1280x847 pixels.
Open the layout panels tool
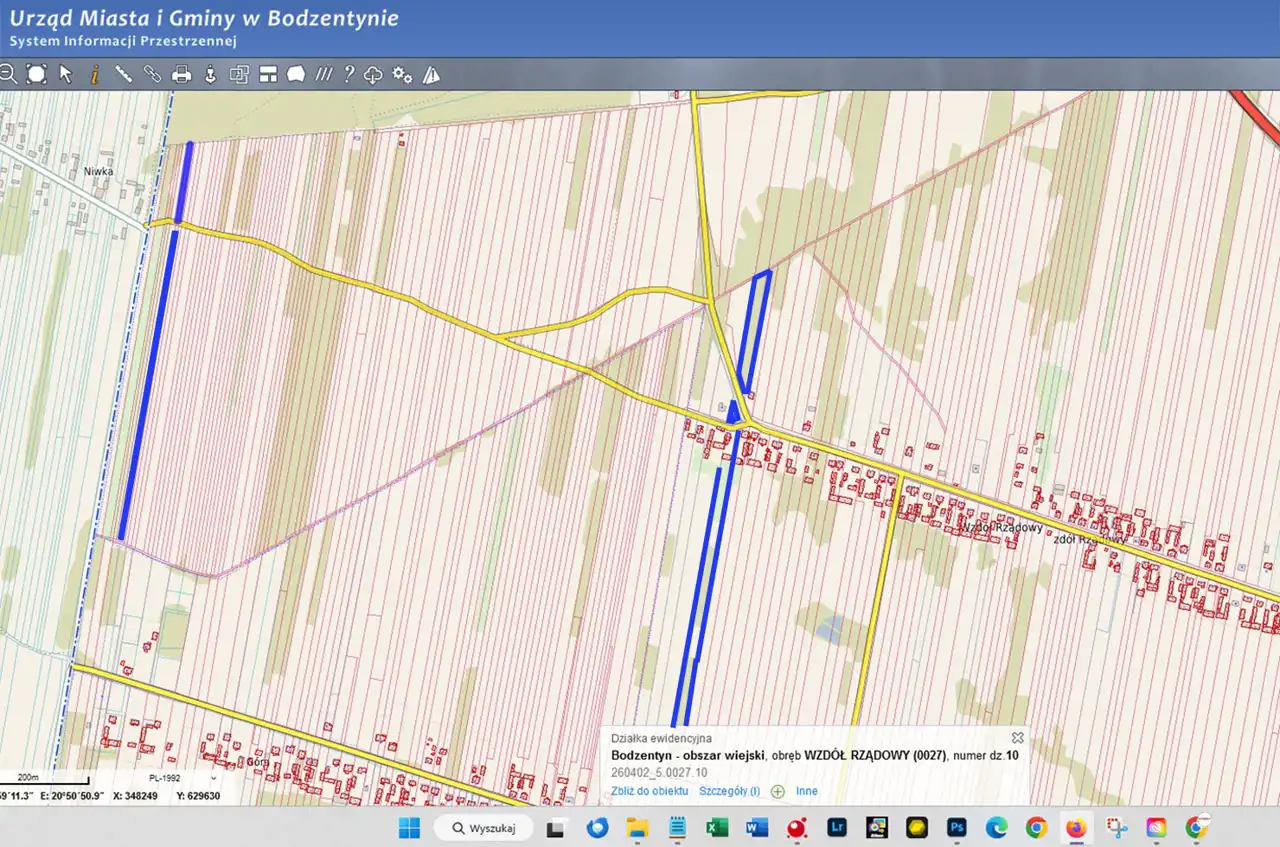tap(268, 74)
